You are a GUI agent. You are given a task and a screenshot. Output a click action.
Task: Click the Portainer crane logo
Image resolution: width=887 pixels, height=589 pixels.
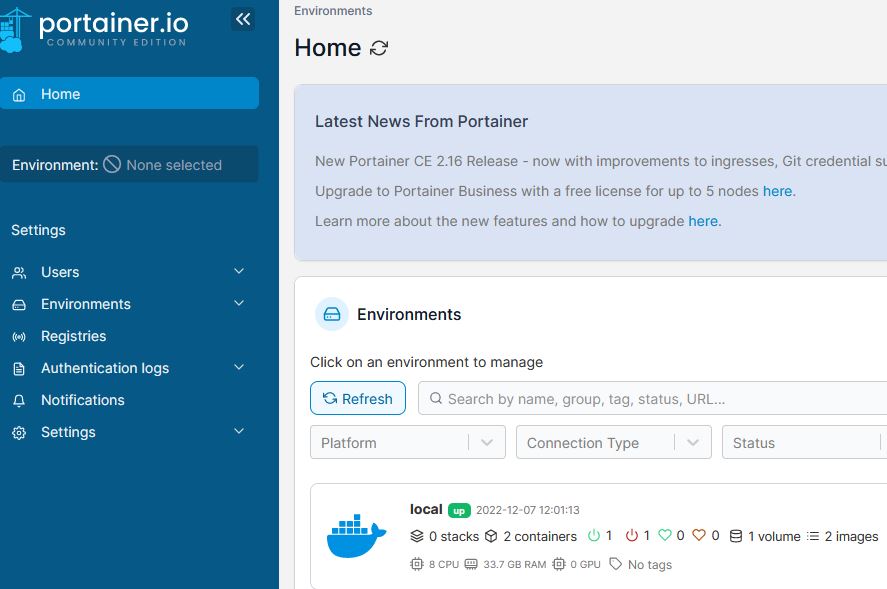(13, 30)
